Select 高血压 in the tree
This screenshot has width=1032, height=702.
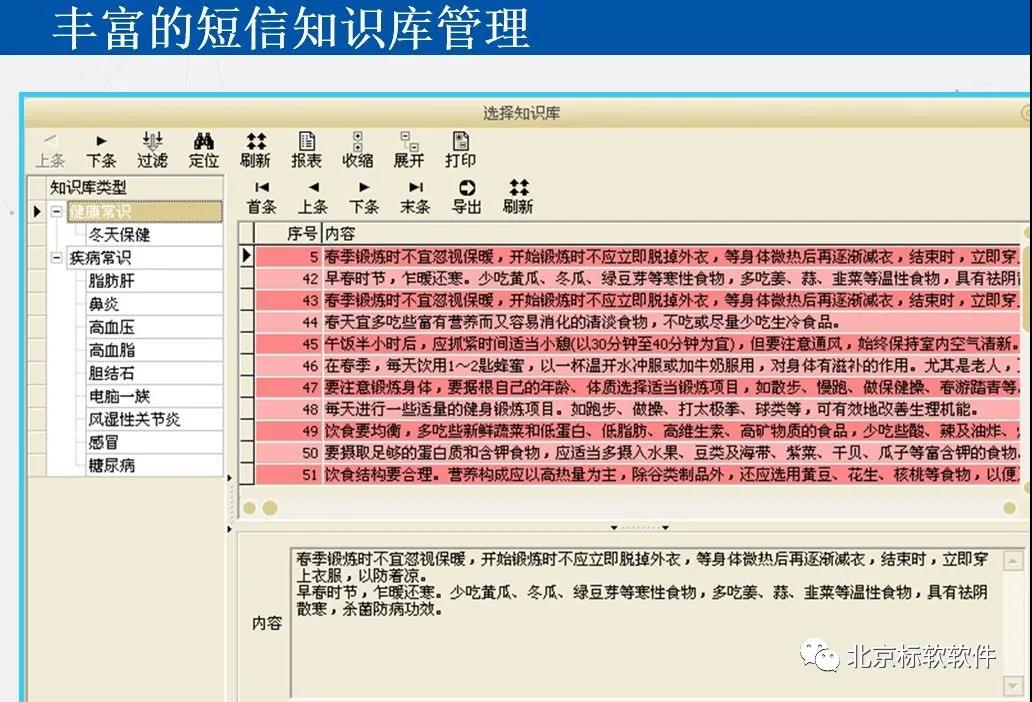click(155, 327)
